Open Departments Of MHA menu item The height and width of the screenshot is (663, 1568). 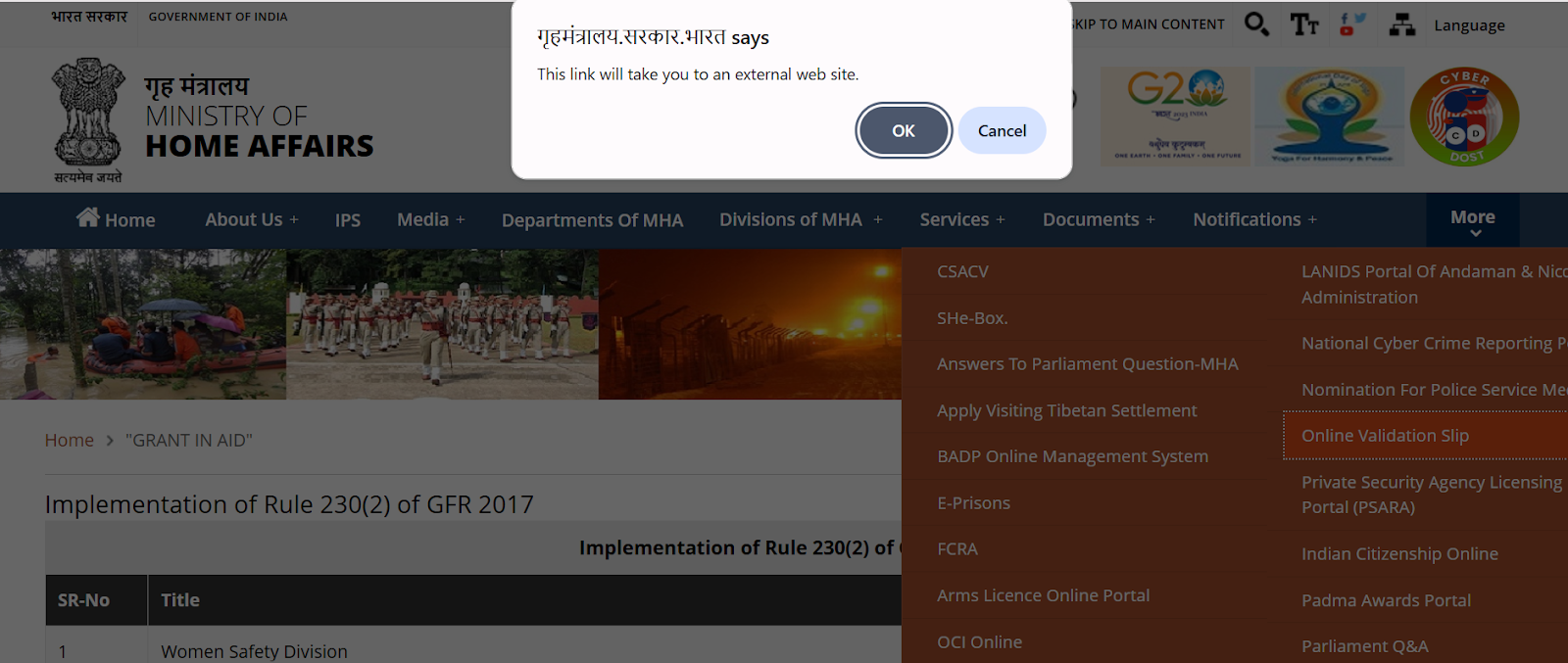coord(593,220)
